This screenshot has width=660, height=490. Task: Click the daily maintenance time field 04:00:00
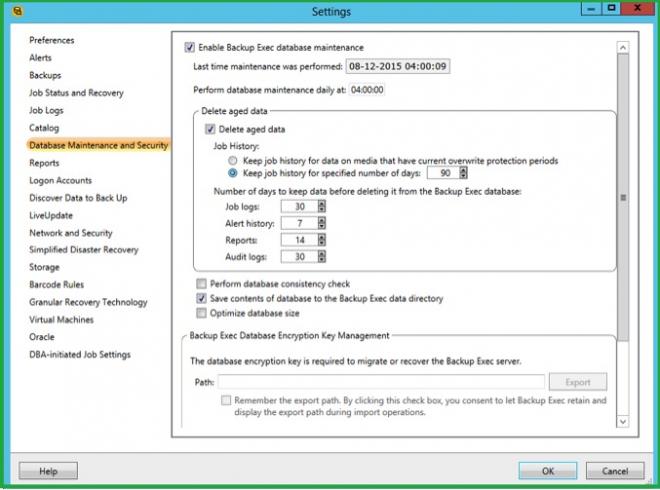coord(367,90)
